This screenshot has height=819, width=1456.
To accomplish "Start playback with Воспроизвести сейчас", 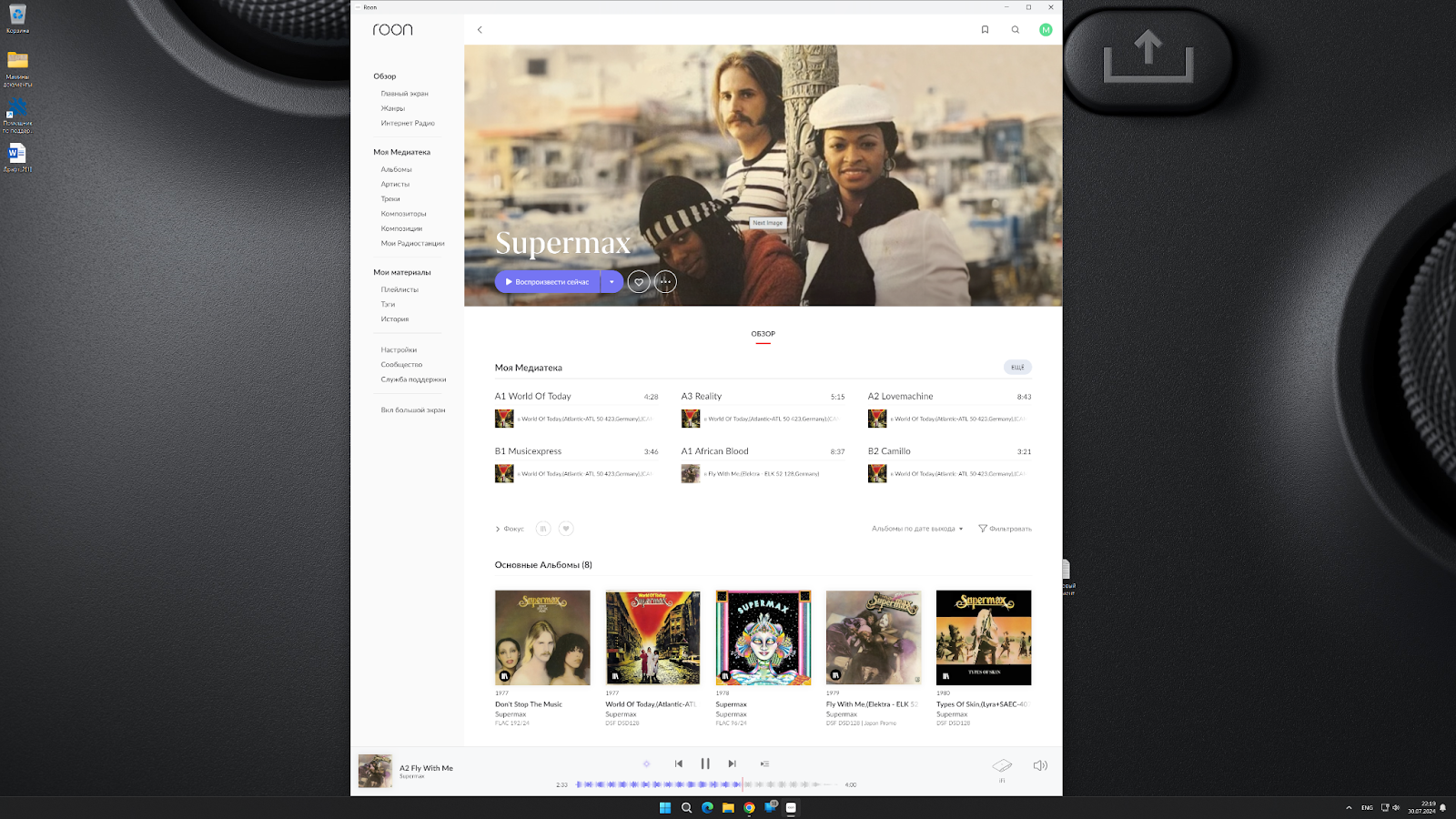I will tap(548, 282).
